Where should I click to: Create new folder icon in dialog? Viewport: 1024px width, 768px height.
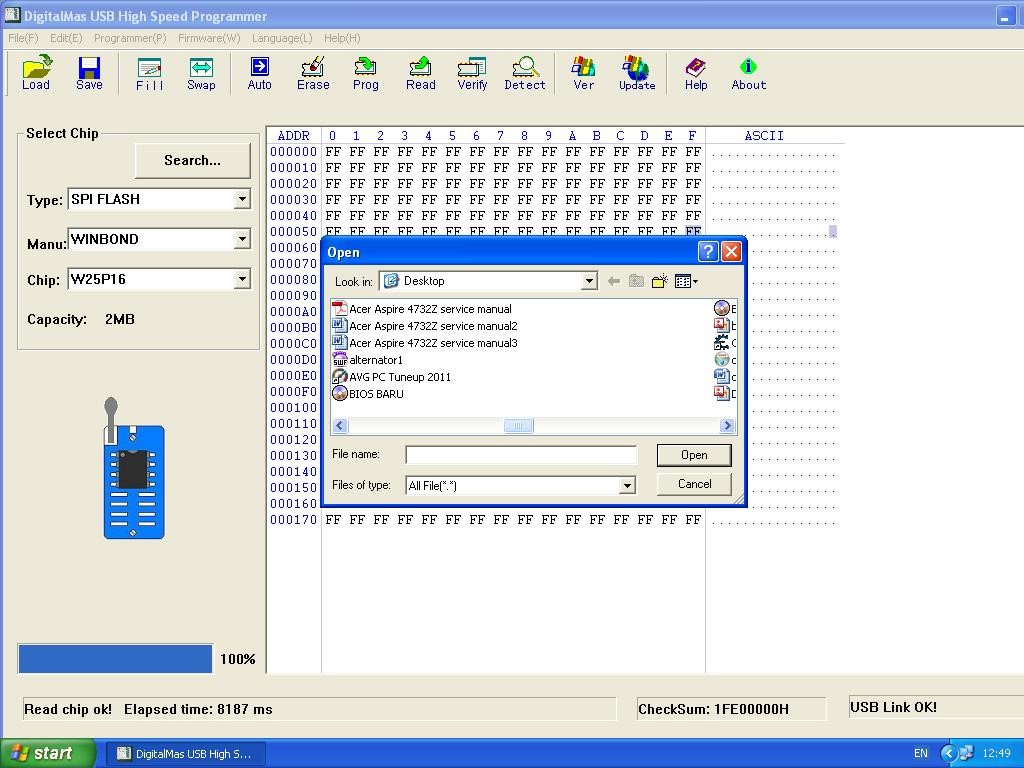[x=660, y=281]
